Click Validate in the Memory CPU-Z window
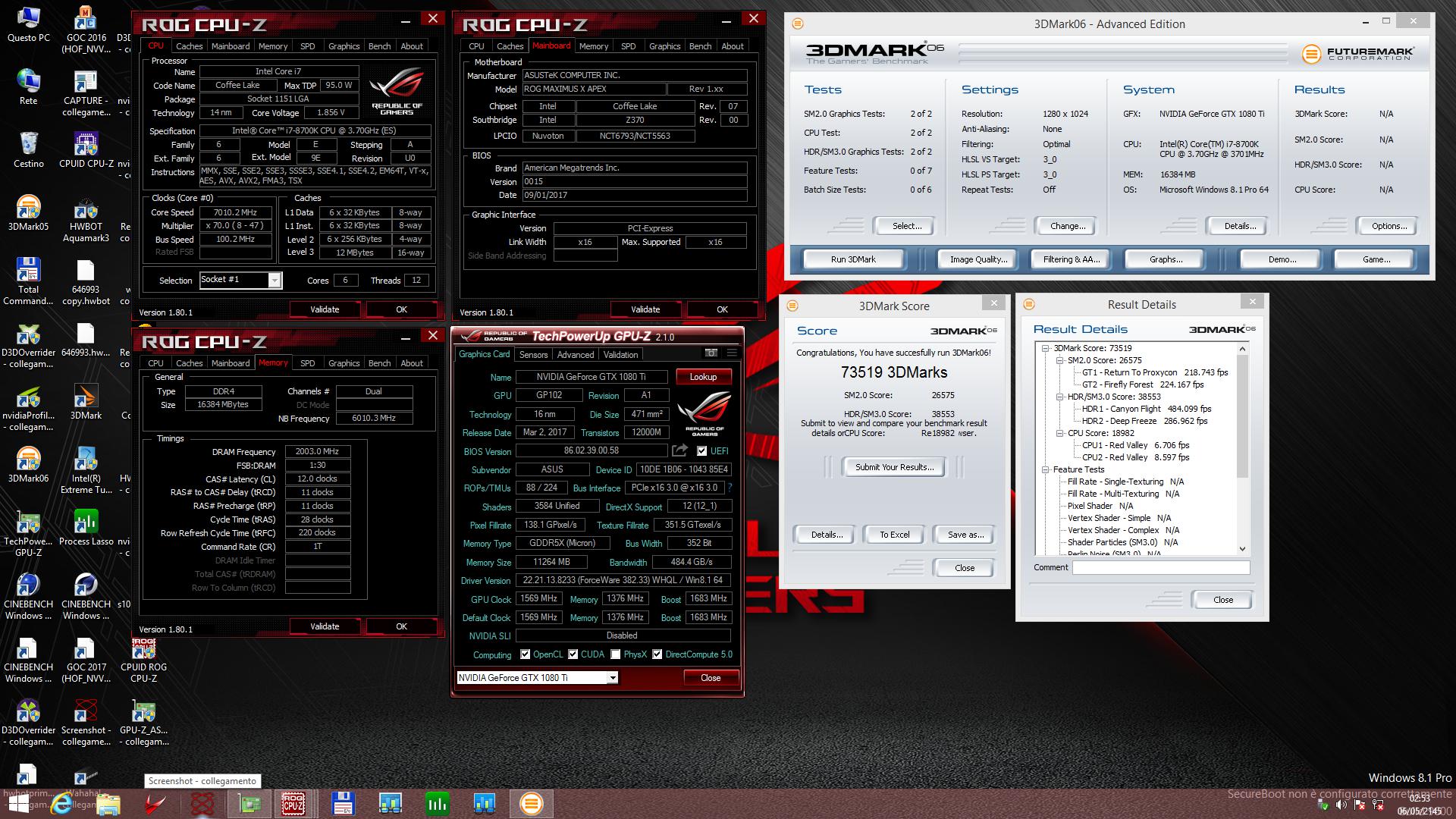This screenshot has height=819, width=1456. (x=325, y=626)
